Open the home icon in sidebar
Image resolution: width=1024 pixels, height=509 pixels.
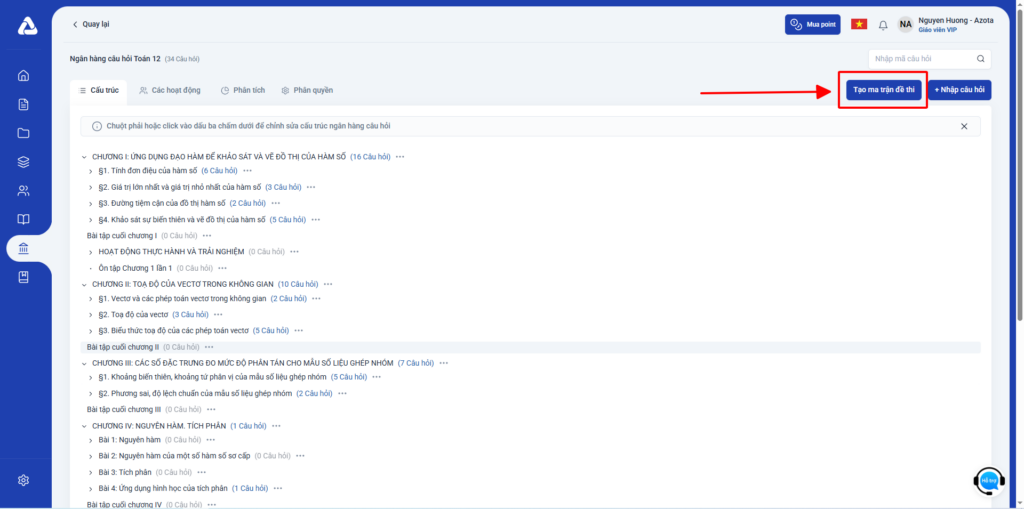tap(24, 76)
